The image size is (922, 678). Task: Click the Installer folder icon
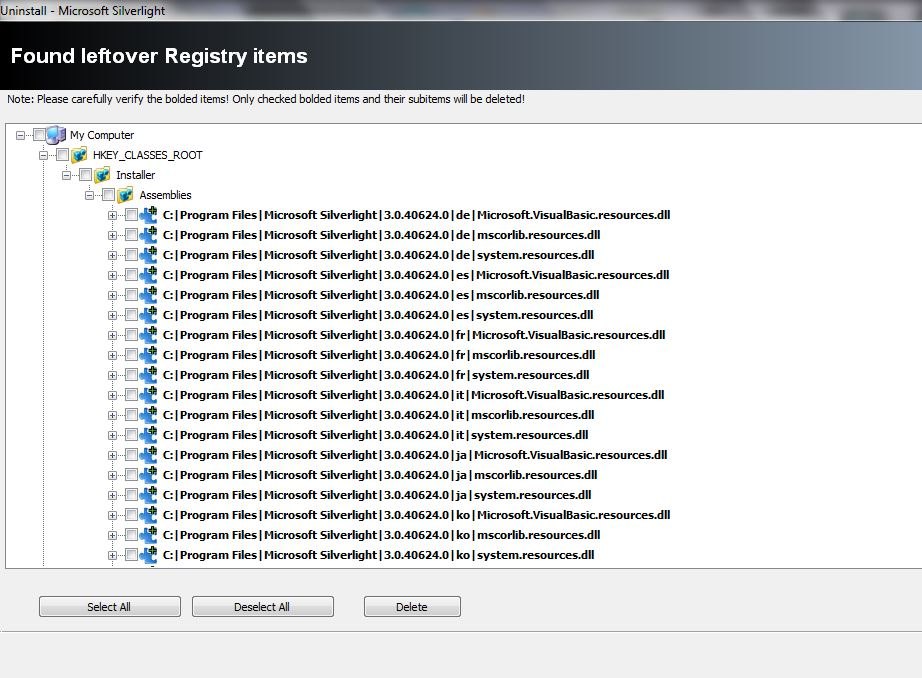[x=102, y=175]
